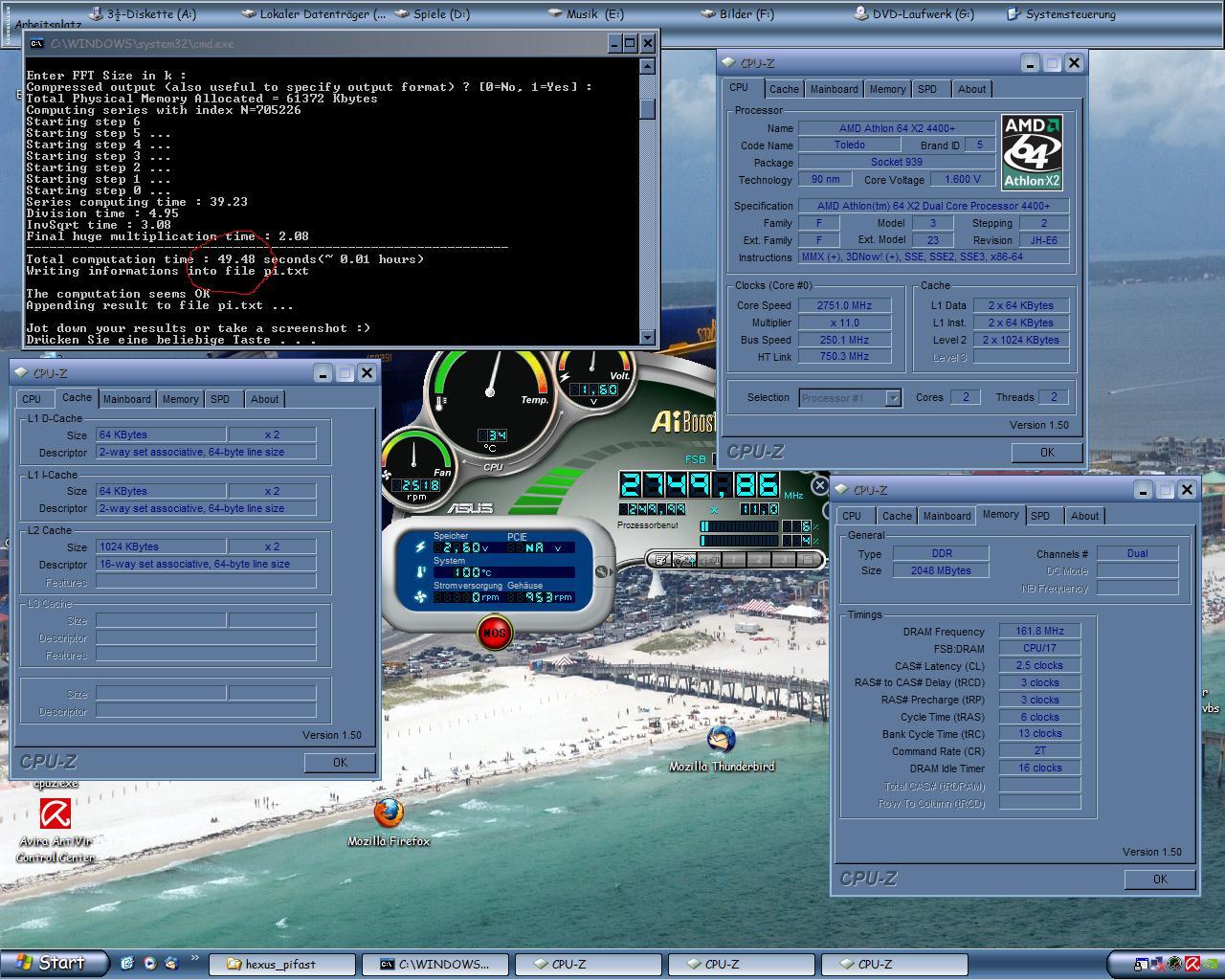Click CAS# Latency value 2.5 clocks

click(x=1040, y=665)
